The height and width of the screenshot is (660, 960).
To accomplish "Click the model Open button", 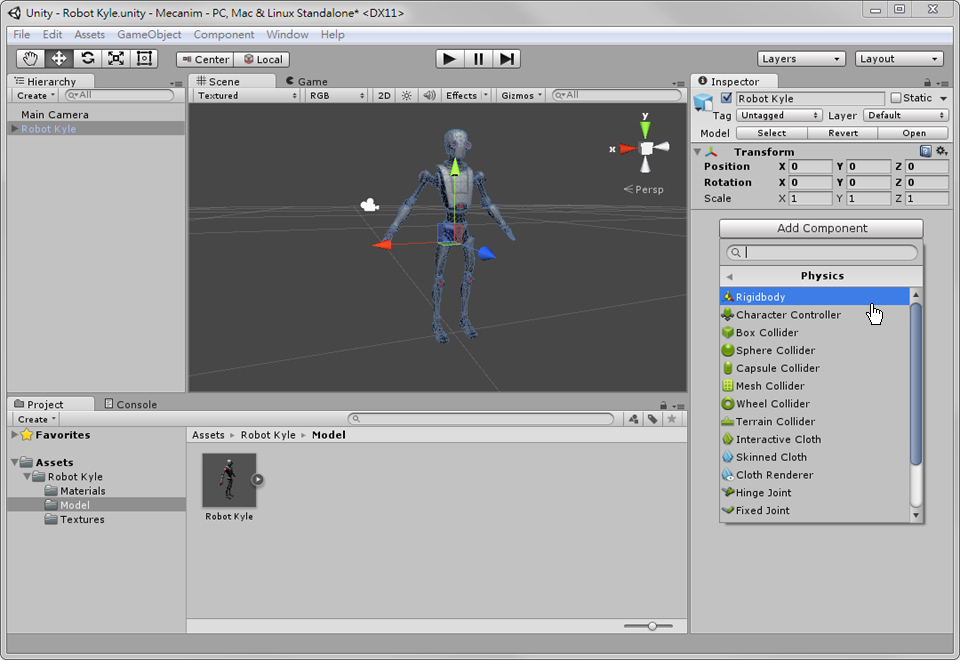I will 913,133.
